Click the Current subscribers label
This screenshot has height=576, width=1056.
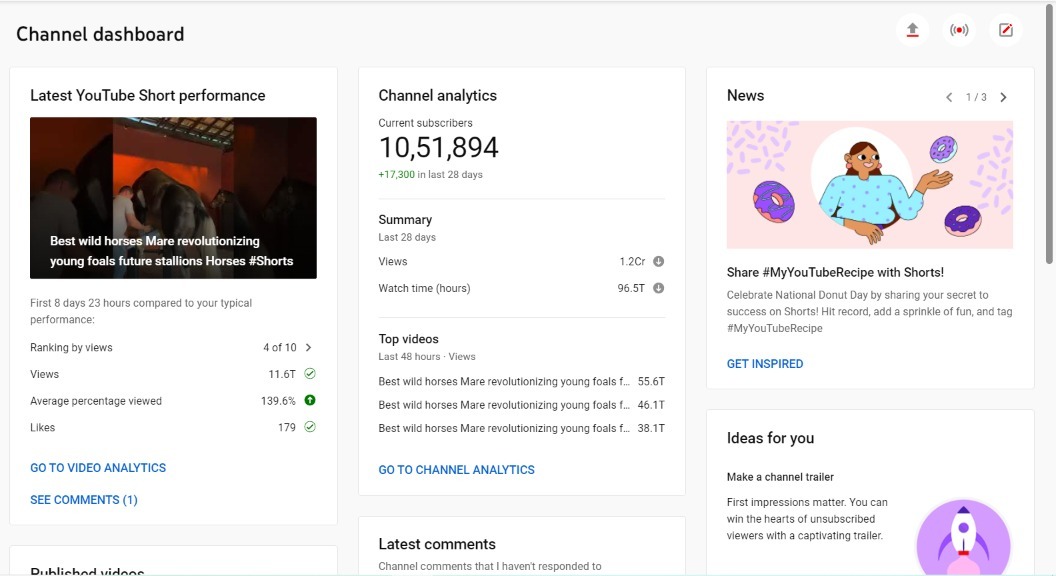coord(426,123)
